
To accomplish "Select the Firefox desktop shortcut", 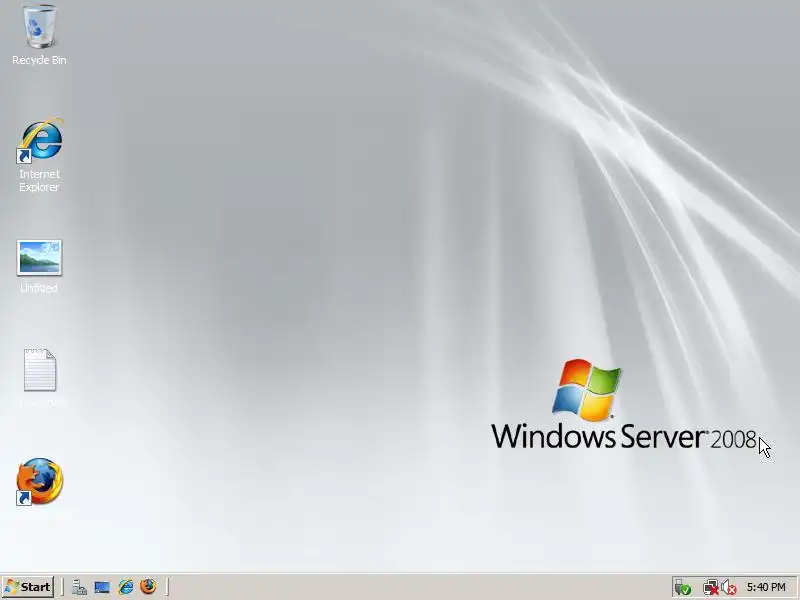I will pyautogui.click(x=40, y=481).
